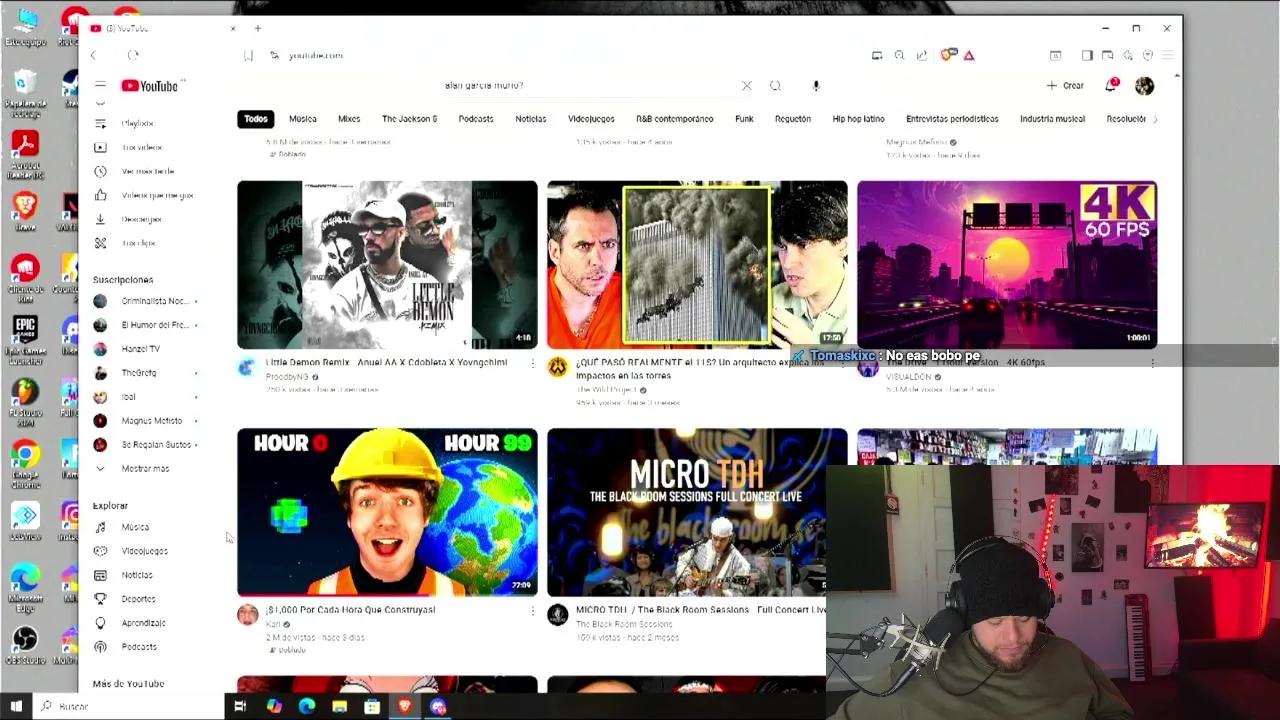Open Videojuegos in Explorar

coord(146,551)
